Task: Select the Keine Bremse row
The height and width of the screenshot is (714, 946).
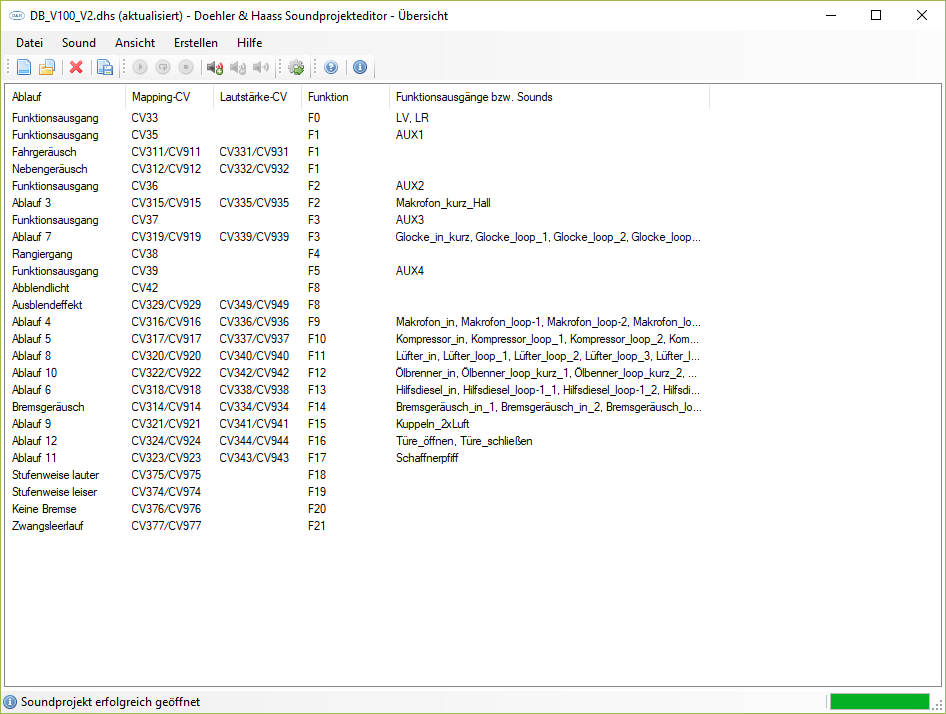Action: coord(358,509)
